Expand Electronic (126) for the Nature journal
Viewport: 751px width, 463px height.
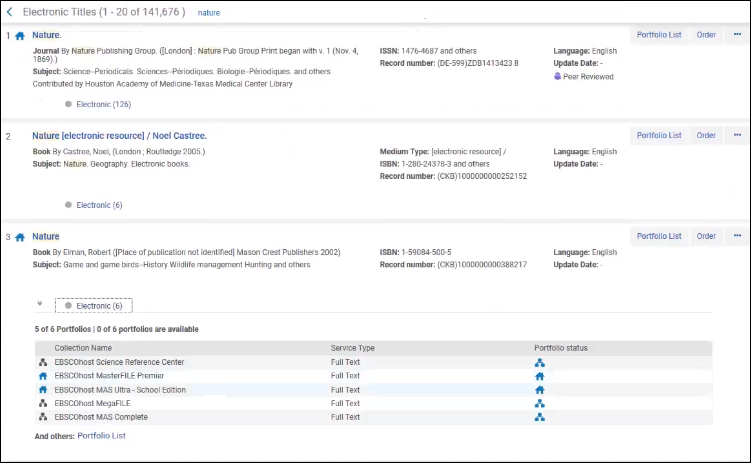click(x=103, y=104)
